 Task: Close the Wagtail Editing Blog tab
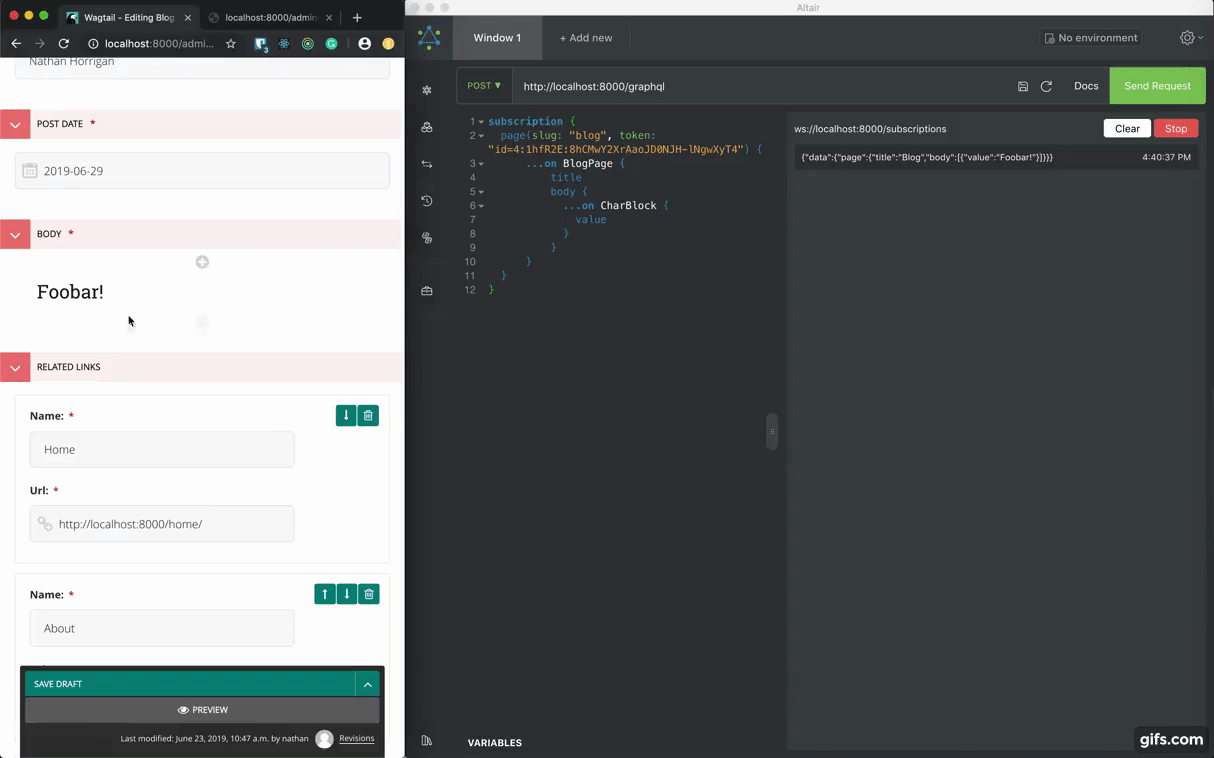point(188,17)
